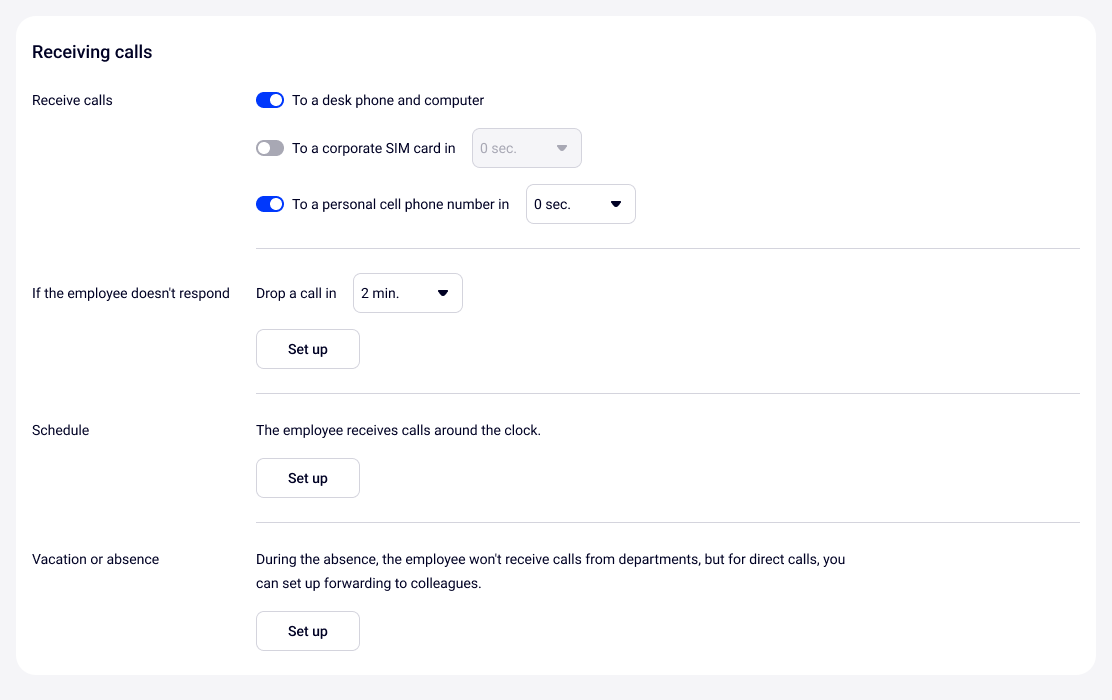Click the greyed arrow in corporate SIM dropdown
Screen dimensions: 1112x700
click(x=562, y=148)
